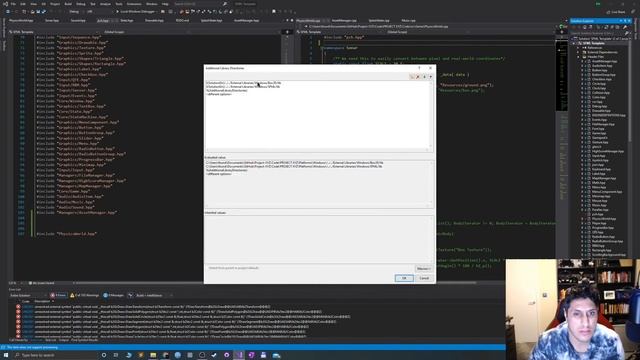Switch to the Output tab at bottom
The width and height of the screenshot is (640, 360).
[x=64, y=340]
